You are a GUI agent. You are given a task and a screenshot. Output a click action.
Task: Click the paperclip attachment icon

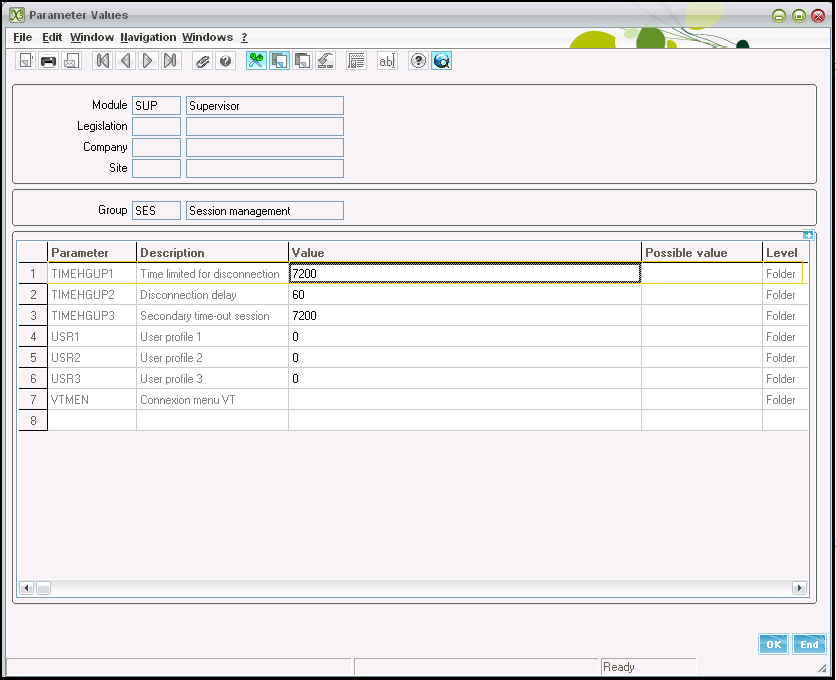pyautogui.click(x=203, y=61)
